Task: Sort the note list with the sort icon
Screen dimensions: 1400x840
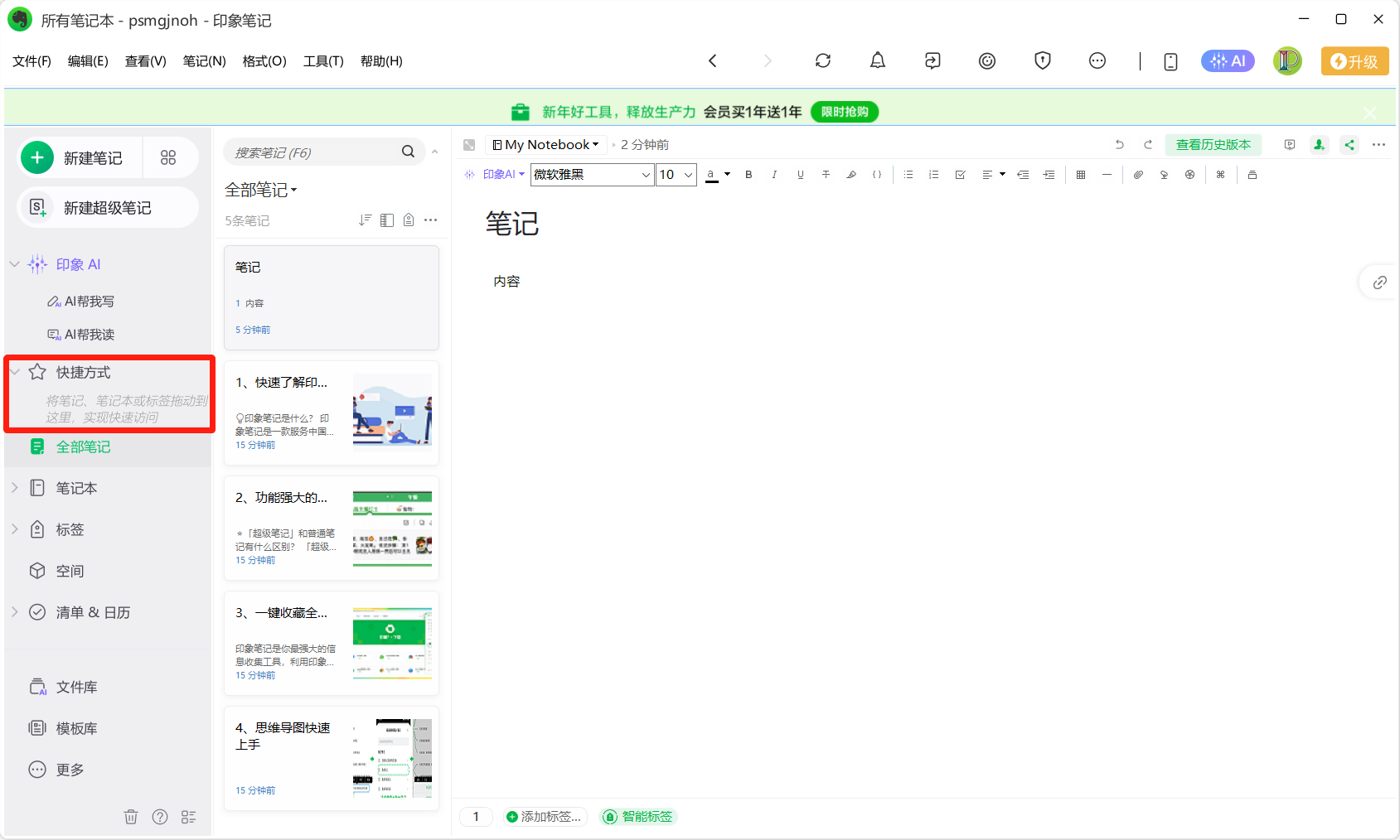Action: 365,220
